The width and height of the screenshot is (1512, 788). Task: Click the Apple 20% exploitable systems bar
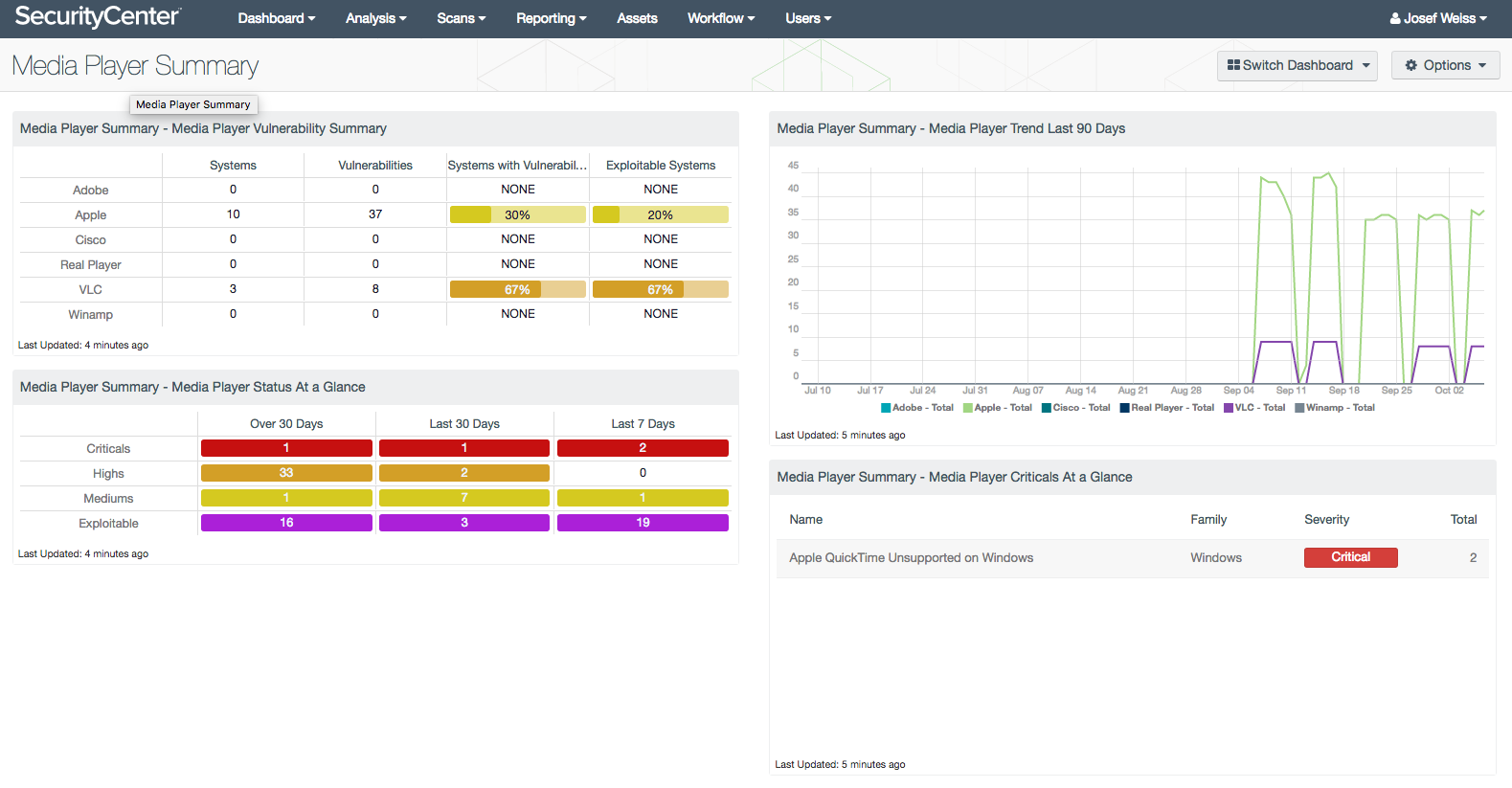click(660, 214)
